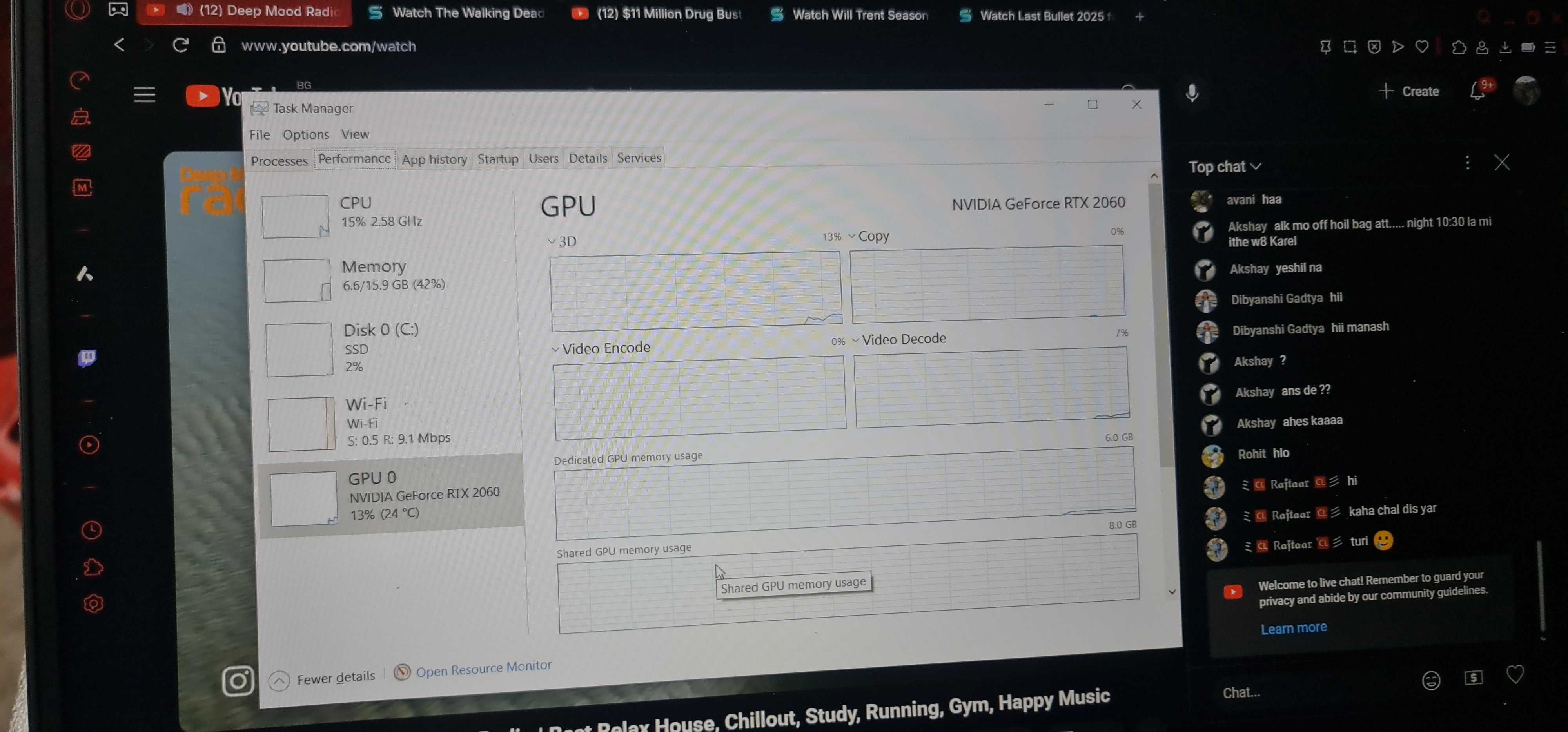Open the 3D engine graph dropdown

point(552,241)
